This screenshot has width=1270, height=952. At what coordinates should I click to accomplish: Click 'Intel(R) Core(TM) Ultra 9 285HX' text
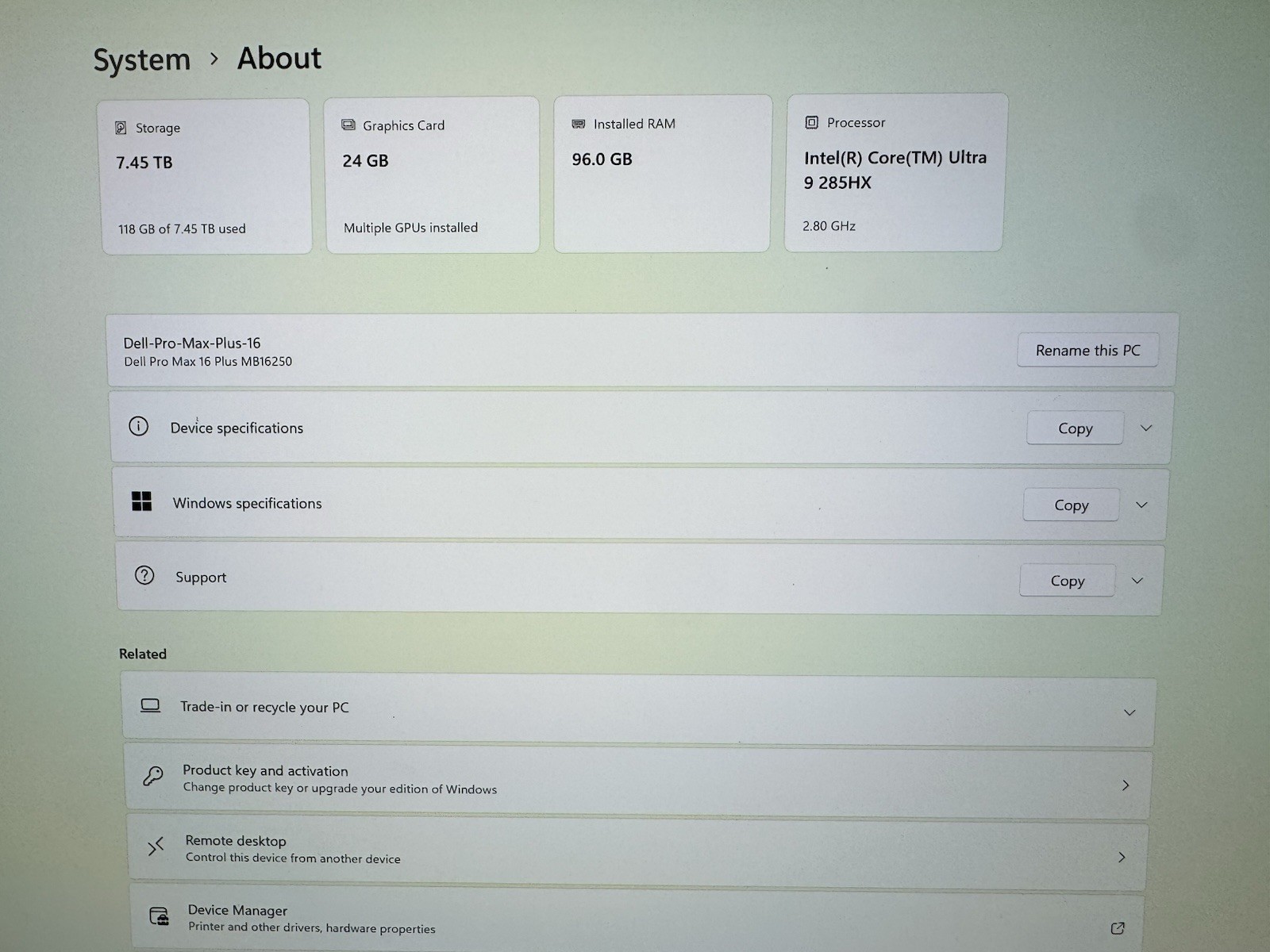[895, 170]
